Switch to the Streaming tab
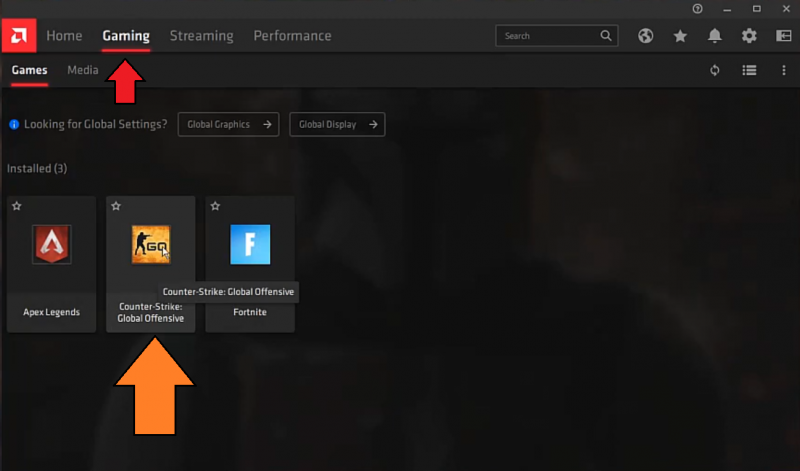 tap(202, 36)
